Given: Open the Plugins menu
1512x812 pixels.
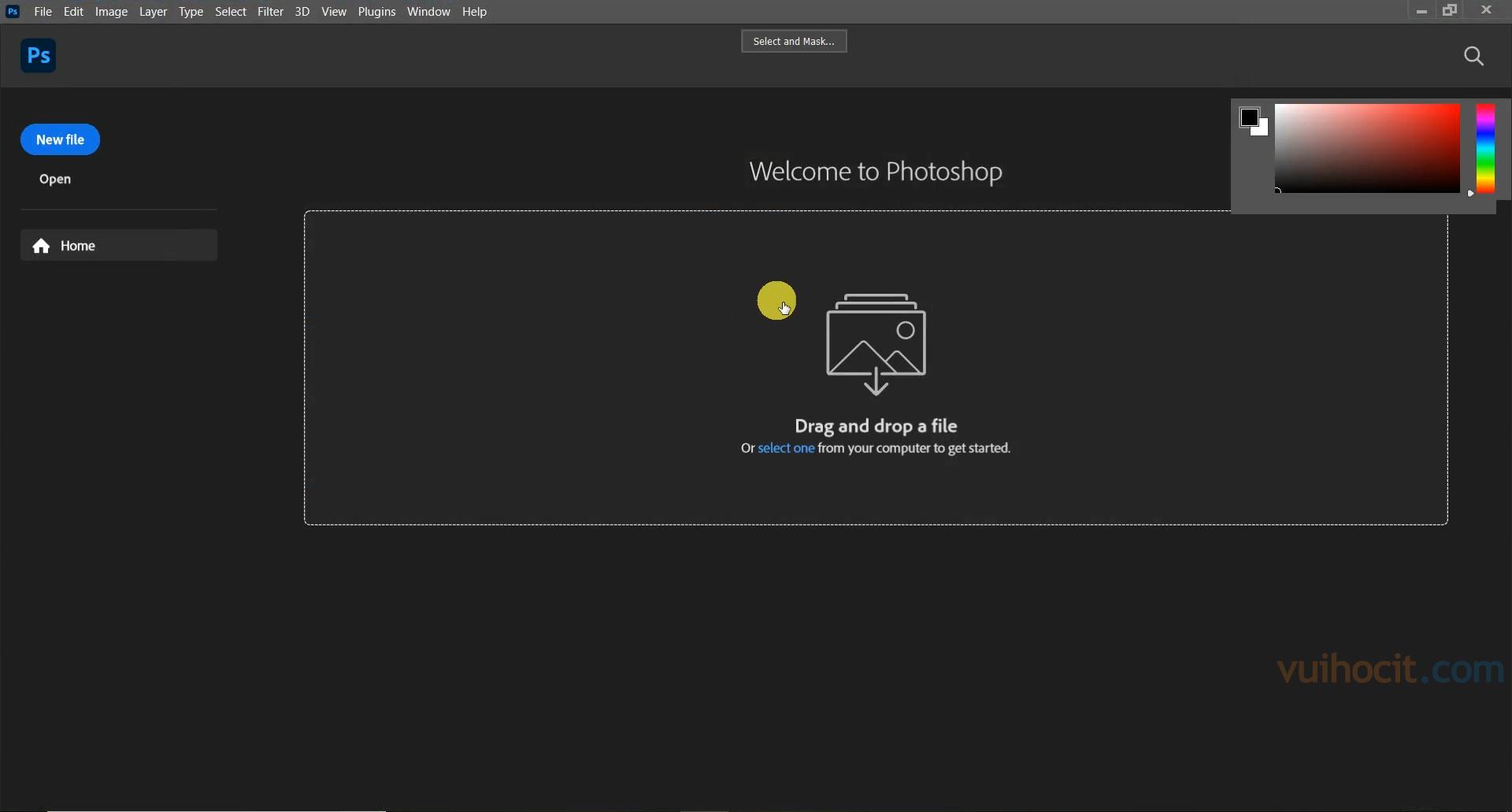Looking at the screenshot, I should [377, 12].
